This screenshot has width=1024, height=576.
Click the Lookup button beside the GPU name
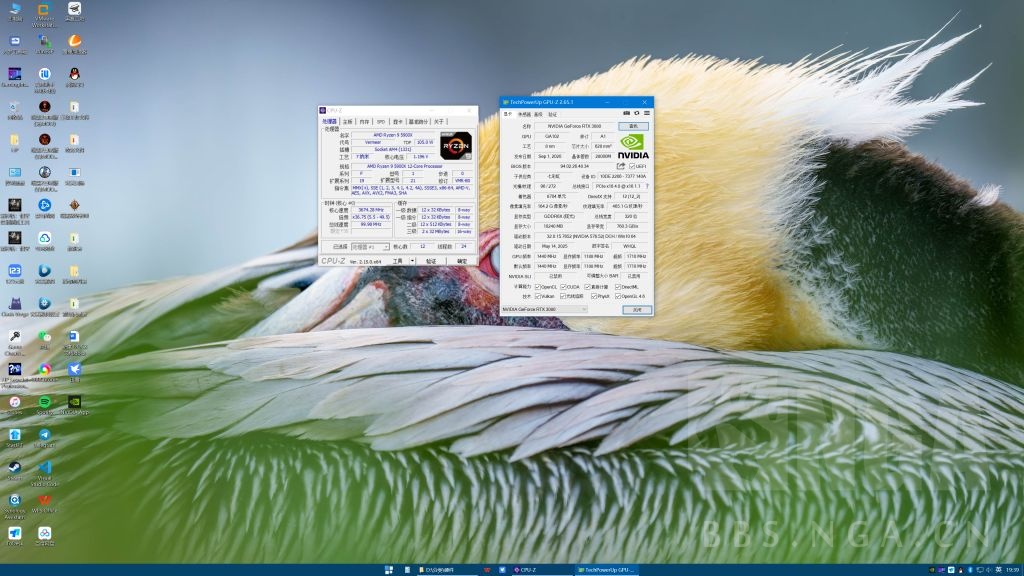coord(634,126)
